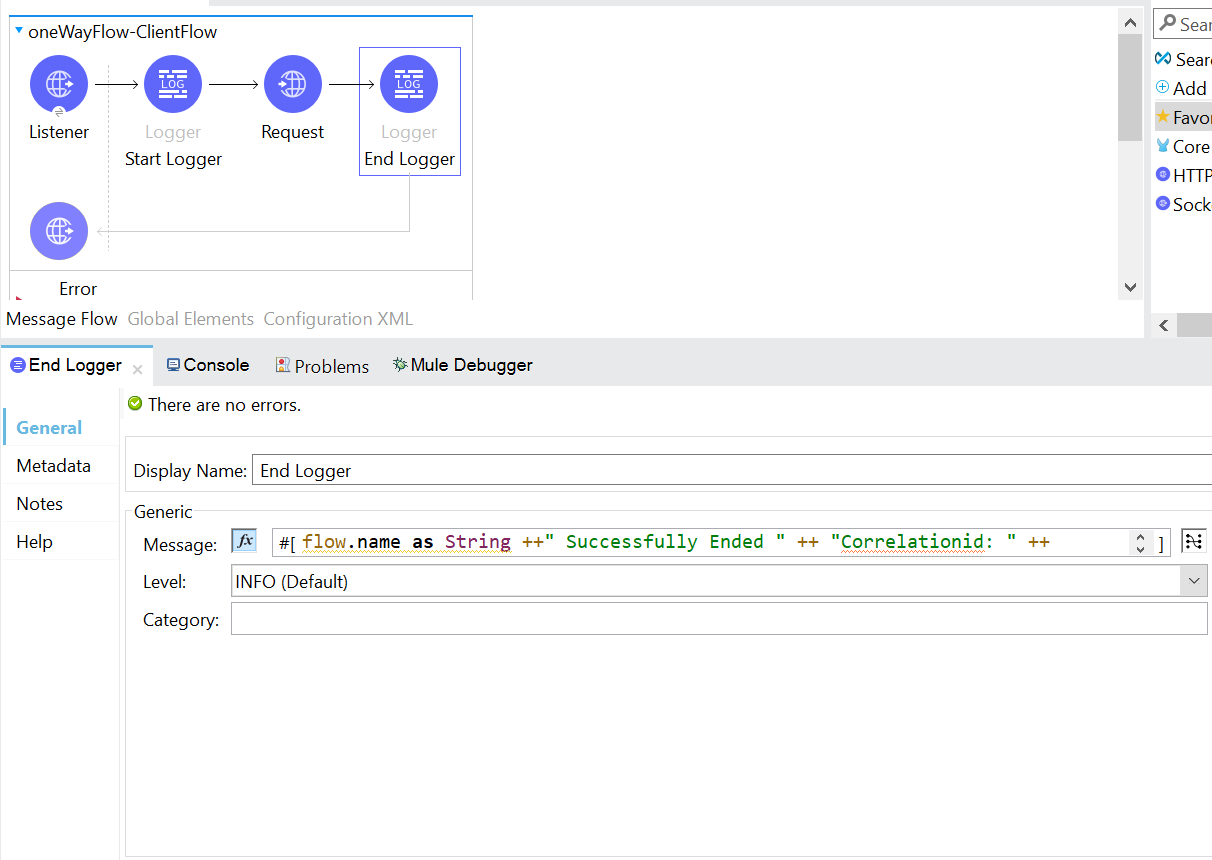Screen dimensions: 1212x860
Task: Select Metadata in the left sidebar
Action: pyautogui.click(x=53, y=466)
